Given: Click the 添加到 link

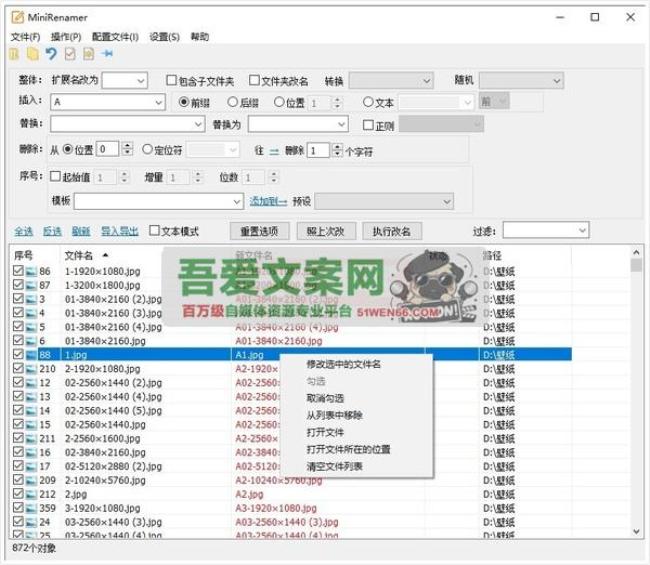Looking at the screenshot, I should [x=268, y=201].
